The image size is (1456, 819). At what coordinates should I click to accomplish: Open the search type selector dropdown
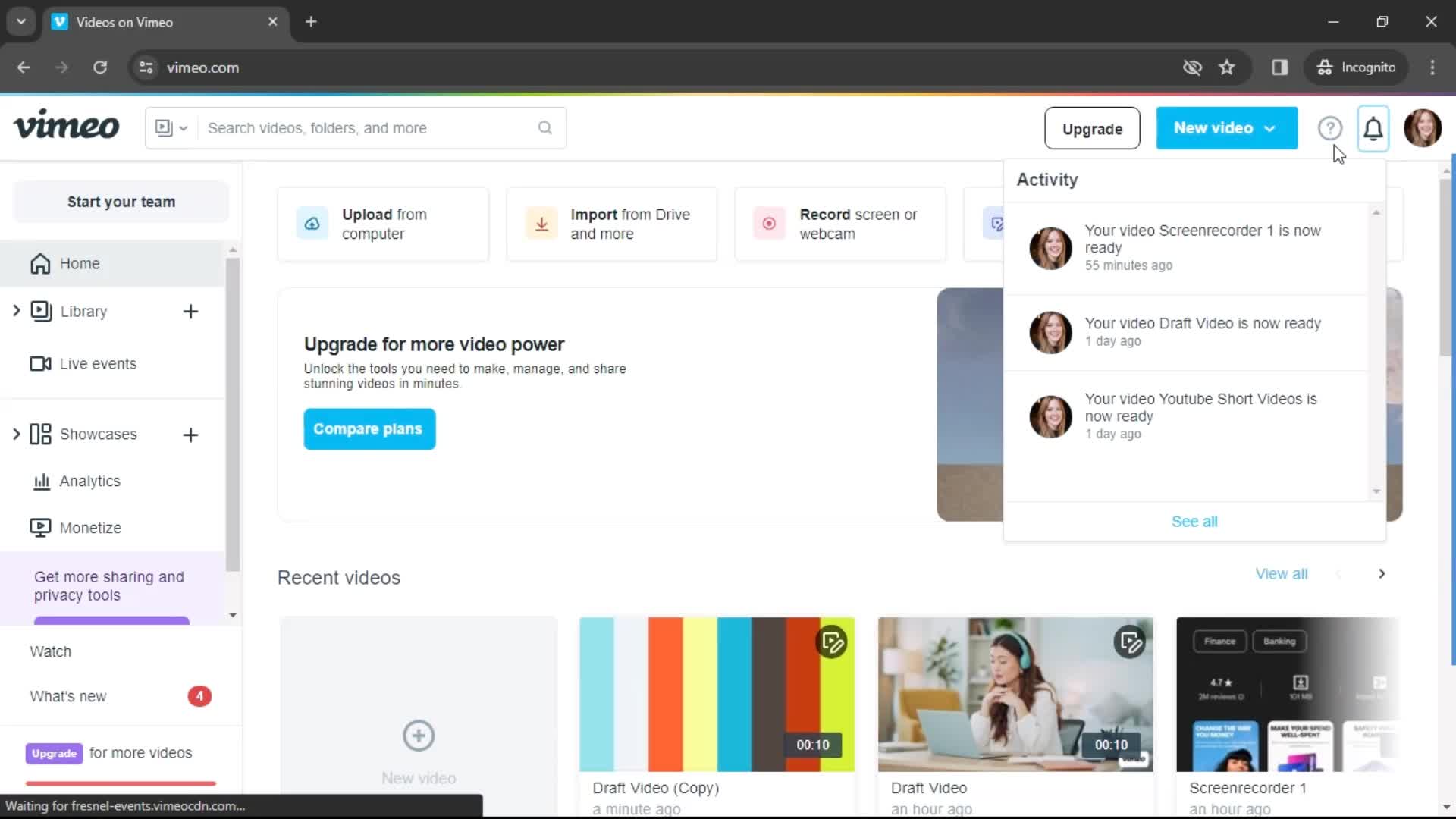coord(171,128)
